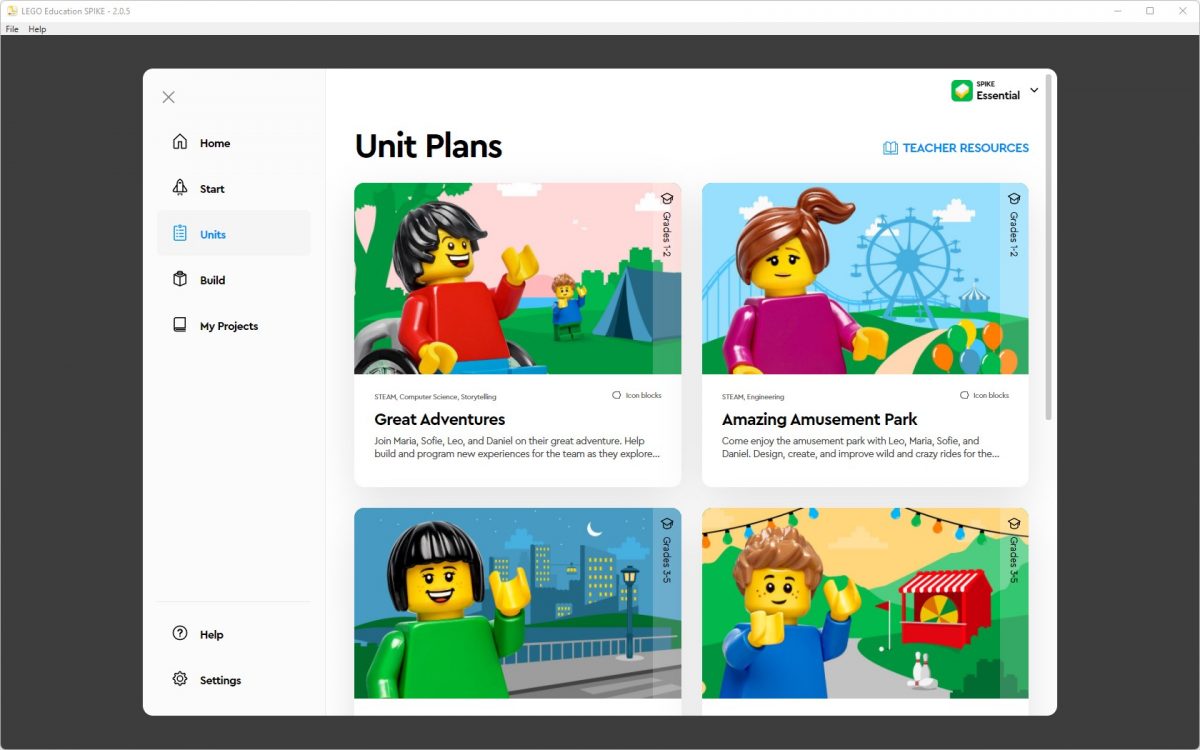Screen dimensions: 1200x750
Task: Open the Help menu in menu bar
Action: [x=37, y=29]
